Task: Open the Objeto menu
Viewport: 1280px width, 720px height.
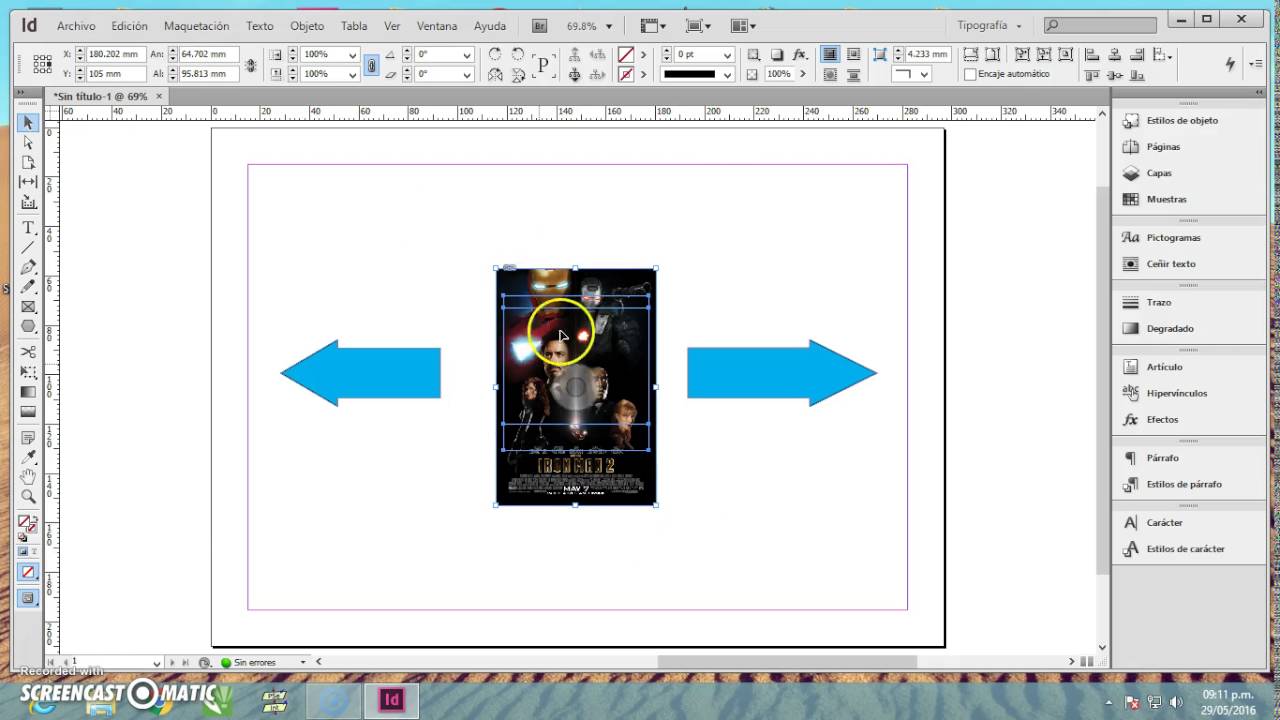Action: (307, 26)
